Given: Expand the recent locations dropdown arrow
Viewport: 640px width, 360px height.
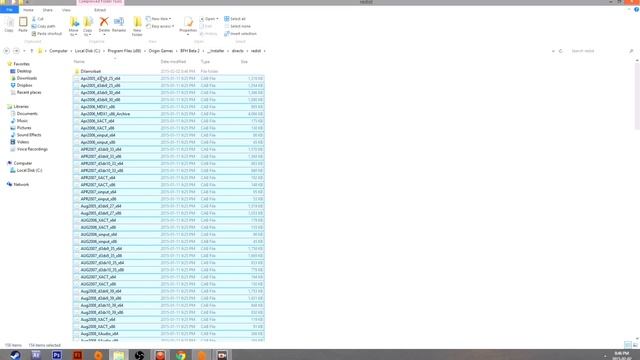Looking at the screenshot, I should (24, 51).
